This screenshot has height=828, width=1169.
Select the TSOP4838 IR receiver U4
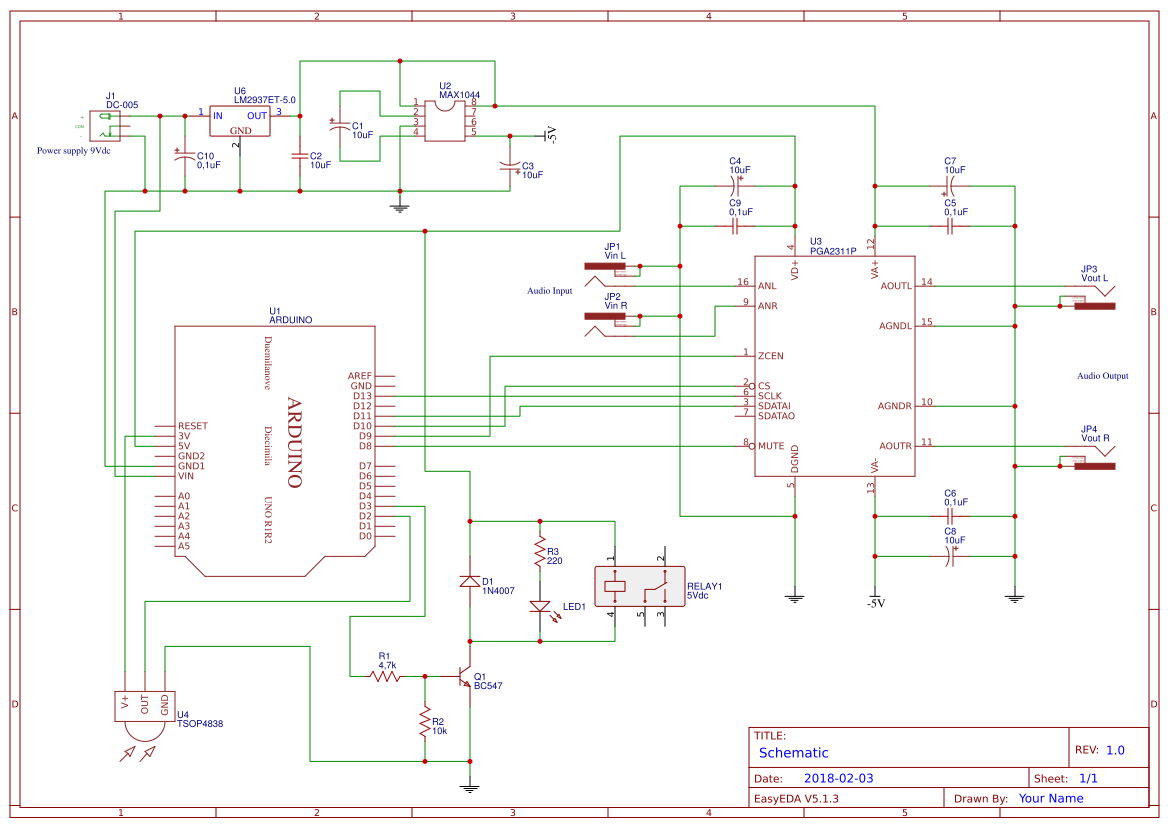pos(143,705)
